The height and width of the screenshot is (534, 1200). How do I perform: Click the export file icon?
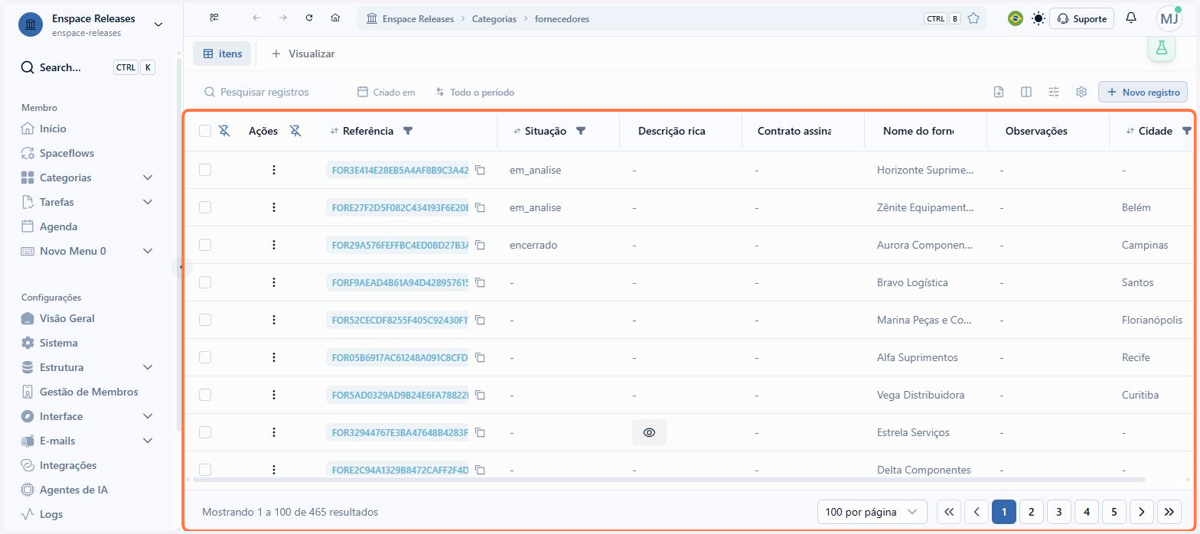point(998,92)
